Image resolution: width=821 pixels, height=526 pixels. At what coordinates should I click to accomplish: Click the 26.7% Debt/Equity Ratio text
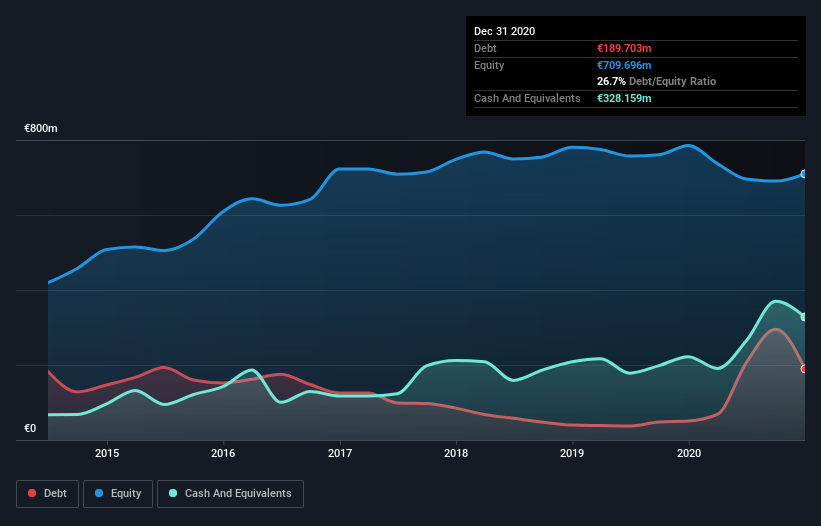tap(657, 81)
